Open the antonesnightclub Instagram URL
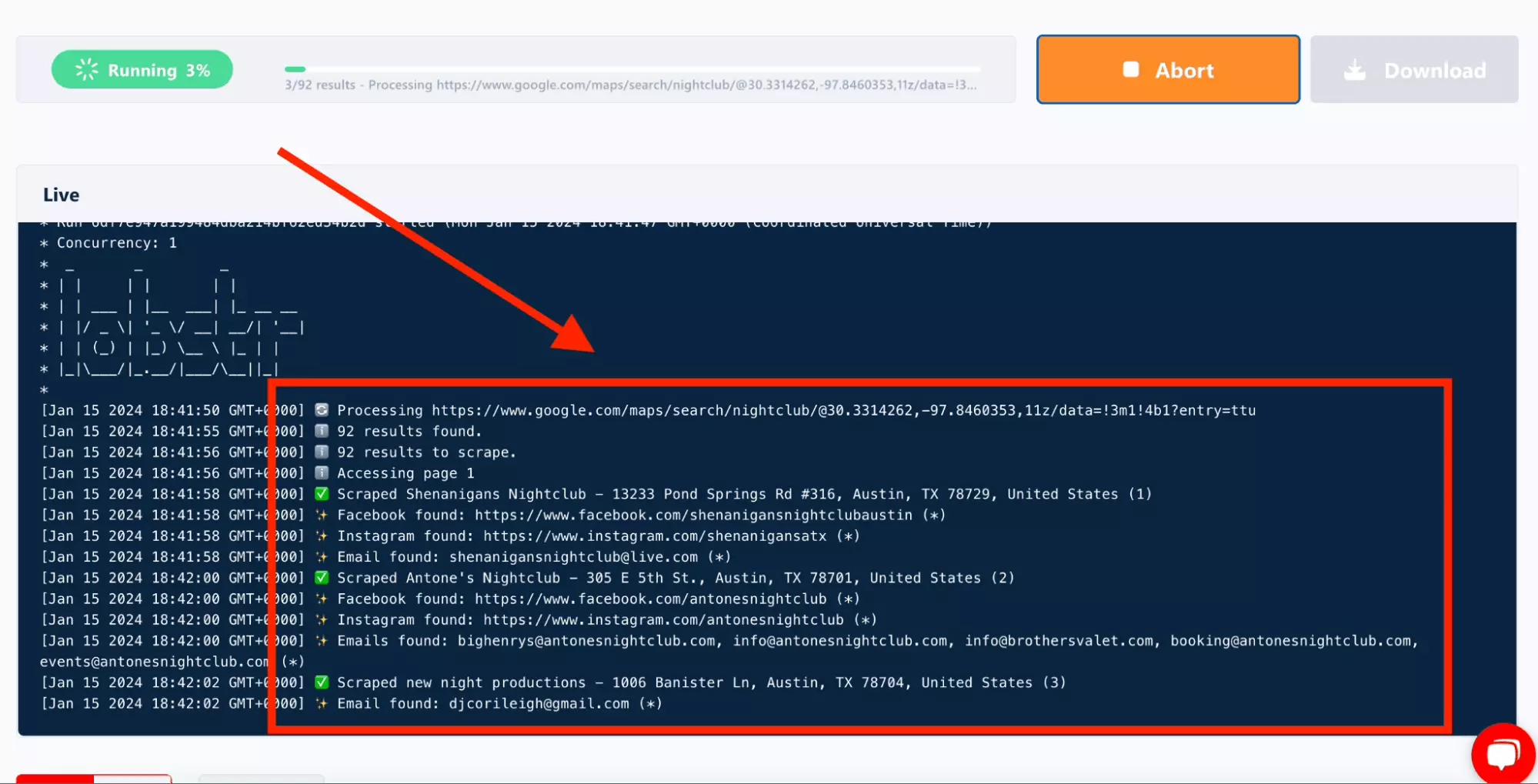Viewport: 1538px width, 784px height. [x=663, y=620]
